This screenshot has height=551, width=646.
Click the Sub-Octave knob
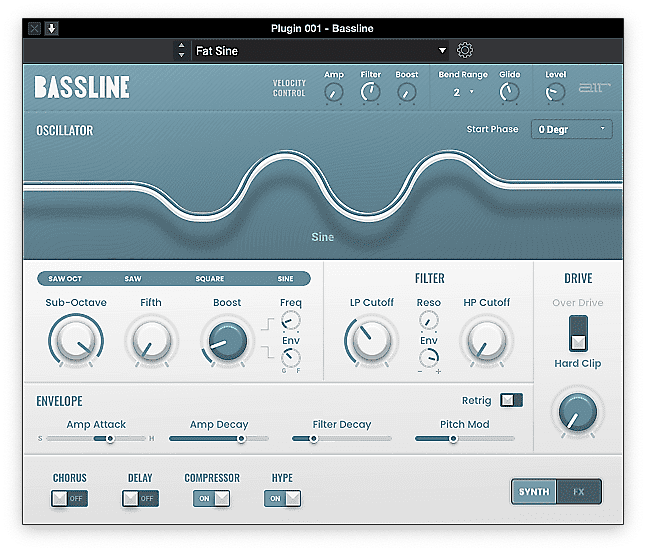(x=76, y=341)
